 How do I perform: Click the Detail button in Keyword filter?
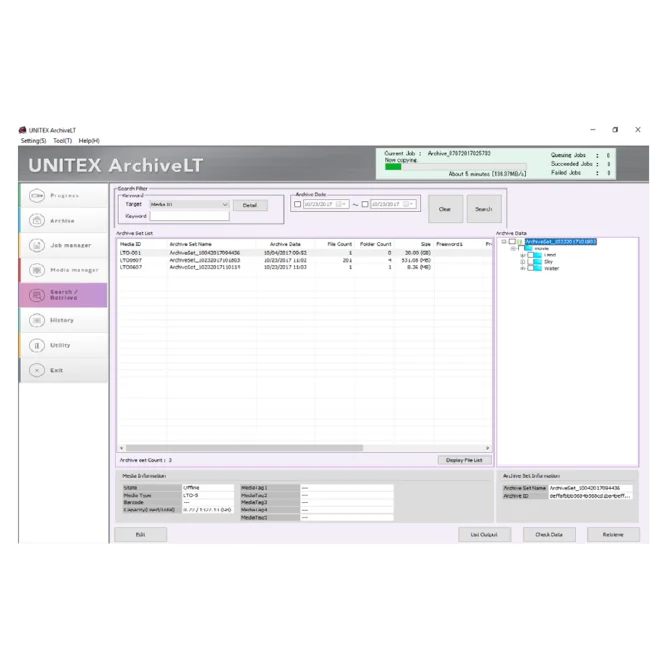250,205
